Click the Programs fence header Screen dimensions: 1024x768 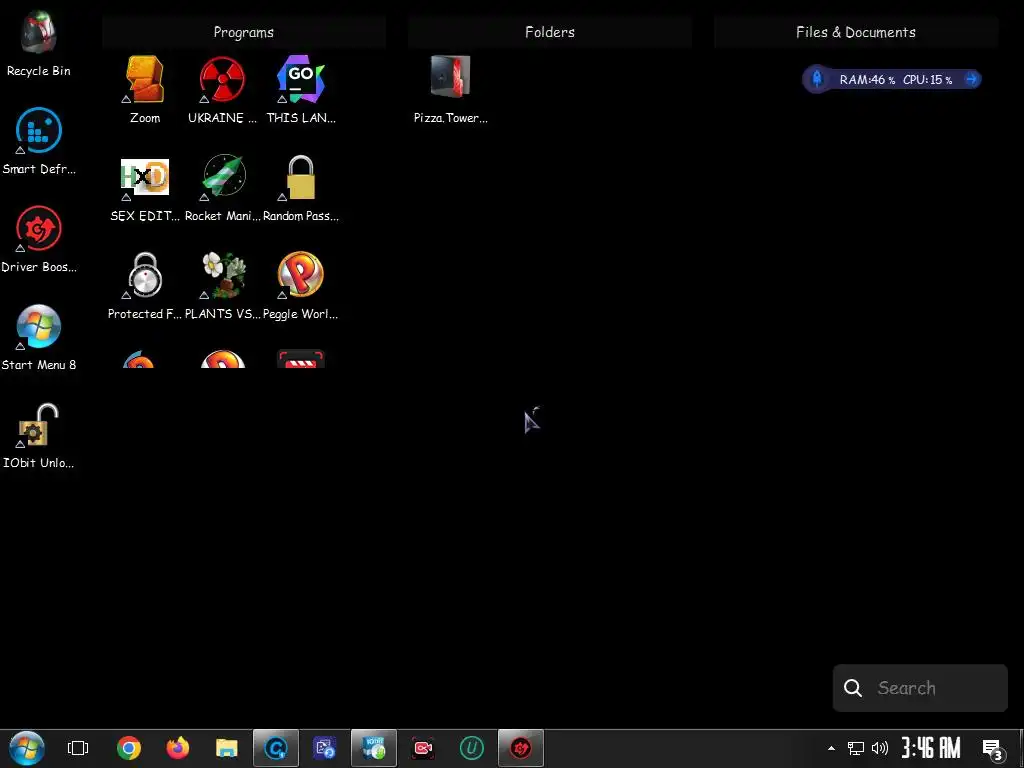click(244, 32)
